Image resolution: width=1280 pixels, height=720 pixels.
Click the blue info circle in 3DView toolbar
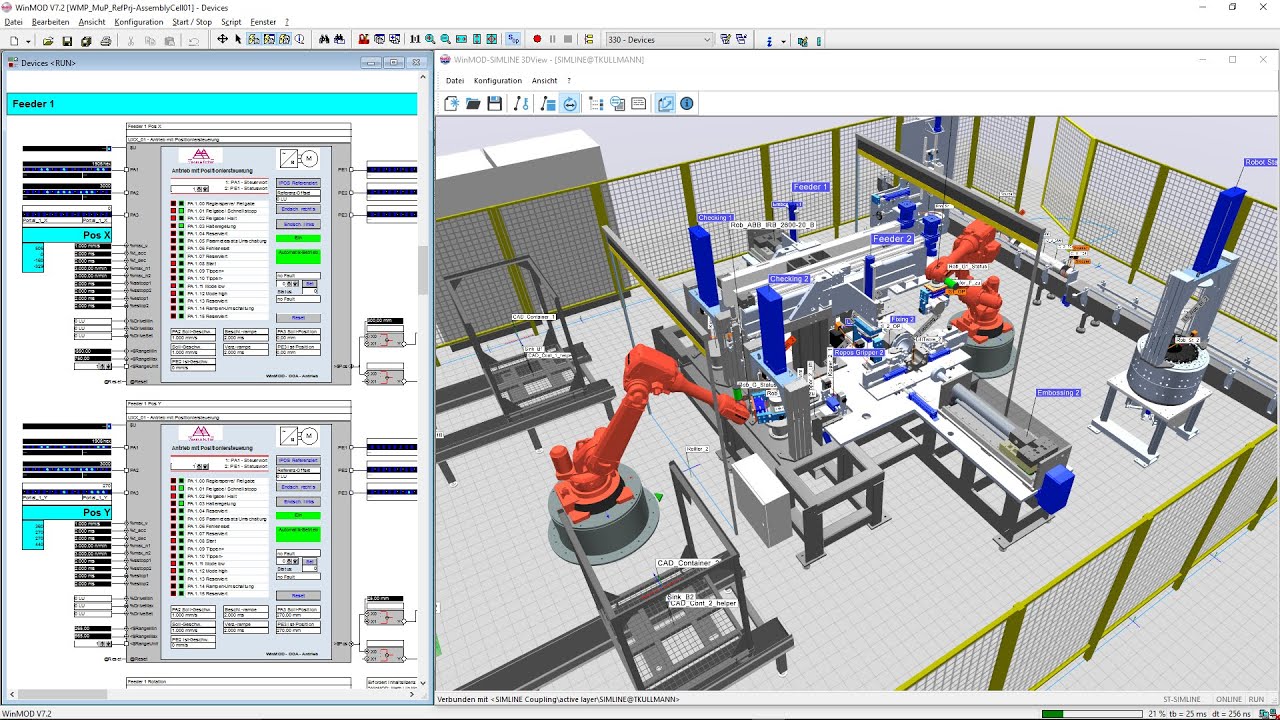coord(687,103)
